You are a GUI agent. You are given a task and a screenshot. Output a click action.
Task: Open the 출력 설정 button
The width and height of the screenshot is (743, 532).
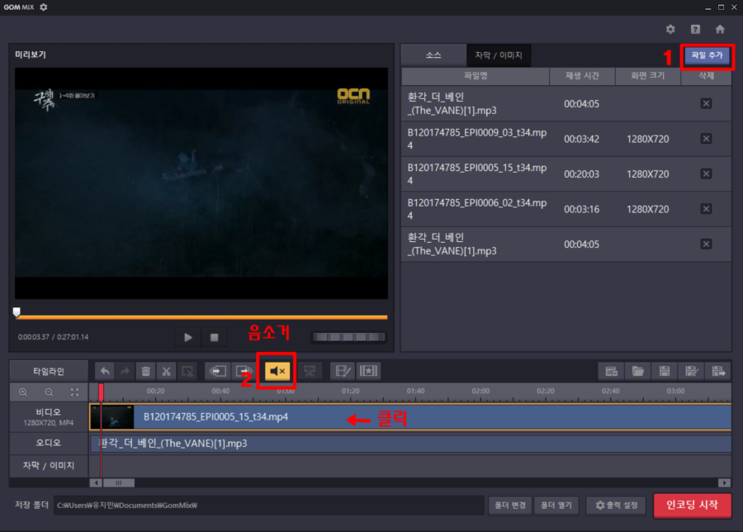[616, 505]
